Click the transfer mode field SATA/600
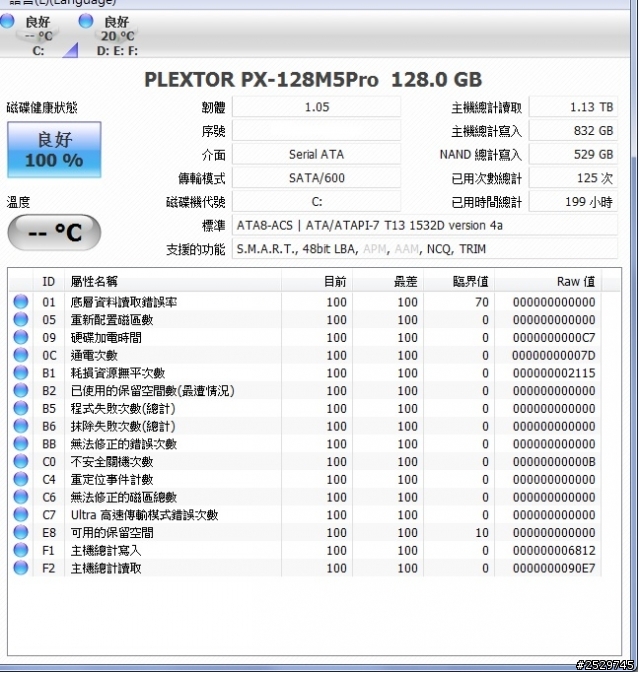This screenshot has height=673, width=640. (317, 178)
